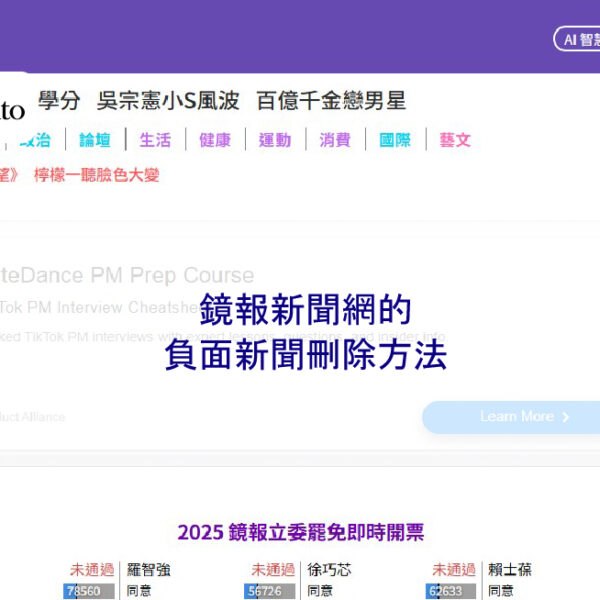Go to the 運動 section

click(275, 140)
